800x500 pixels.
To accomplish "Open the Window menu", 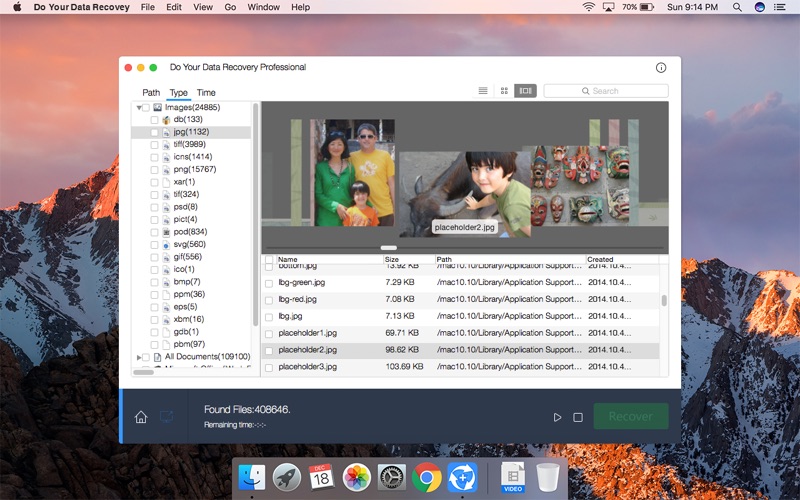I will (x=264, y=7).
